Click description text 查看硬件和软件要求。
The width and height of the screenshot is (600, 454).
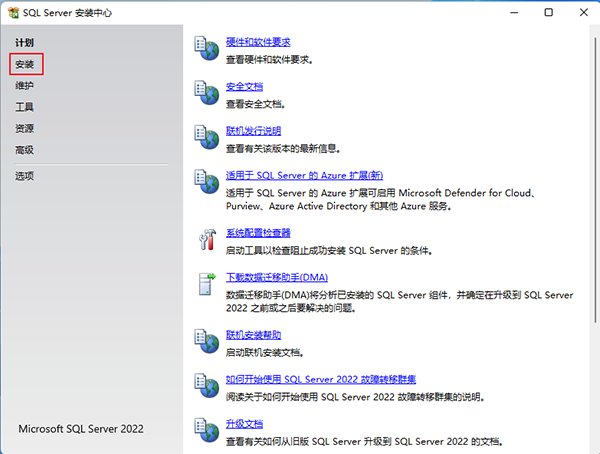point(269,60)
